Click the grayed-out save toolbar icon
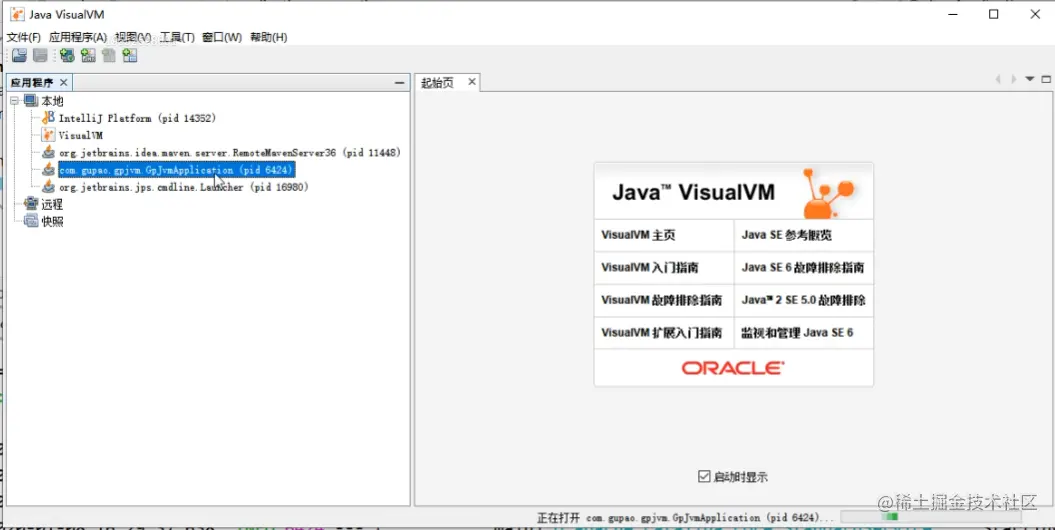 [41, 56]
